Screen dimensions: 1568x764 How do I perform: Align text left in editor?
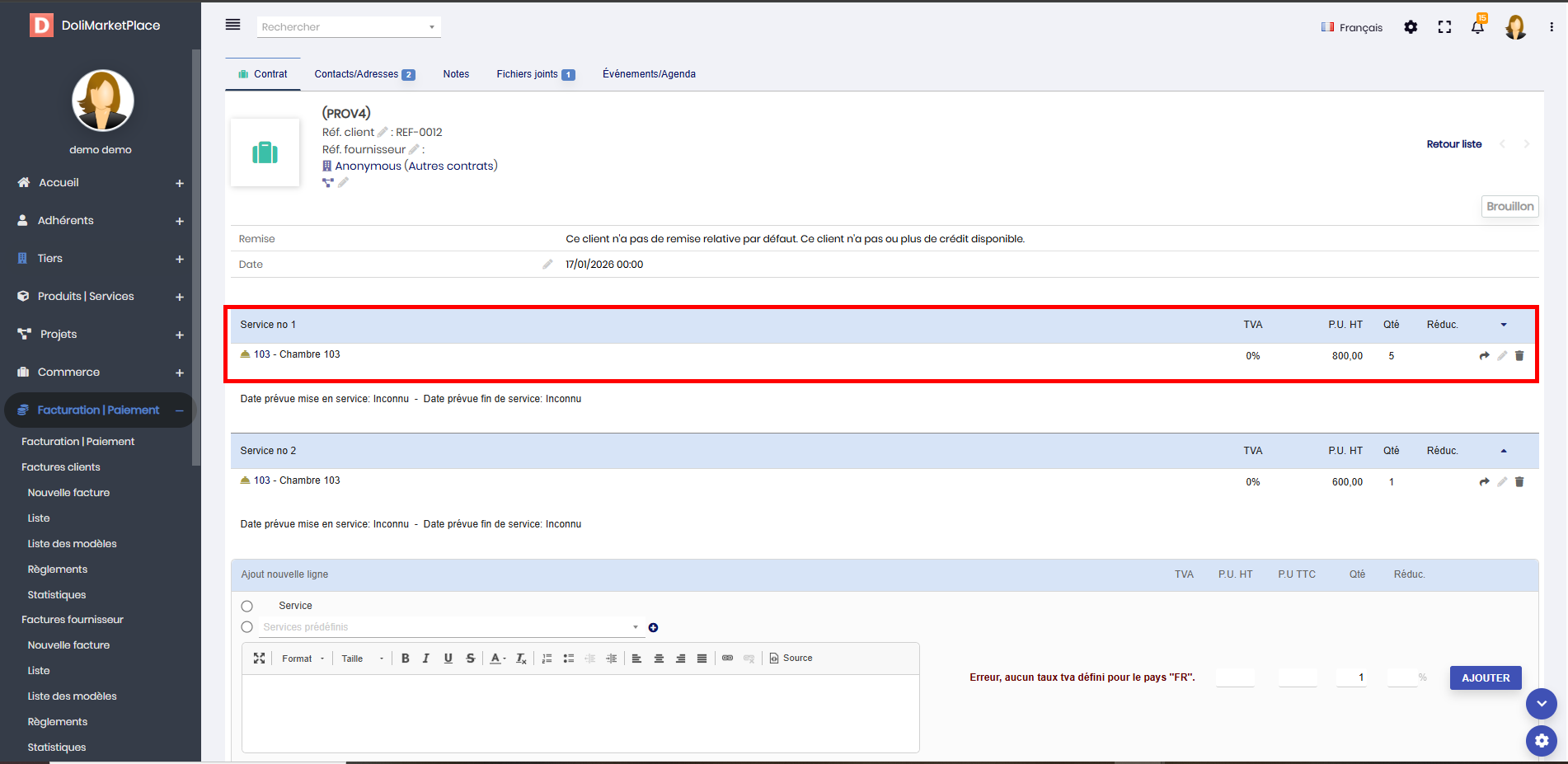click(x=636, y=659)
